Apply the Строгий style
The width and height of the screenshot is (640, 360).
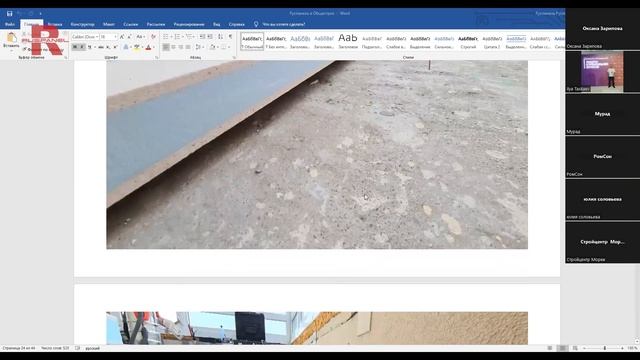click(x=468, y=42)
